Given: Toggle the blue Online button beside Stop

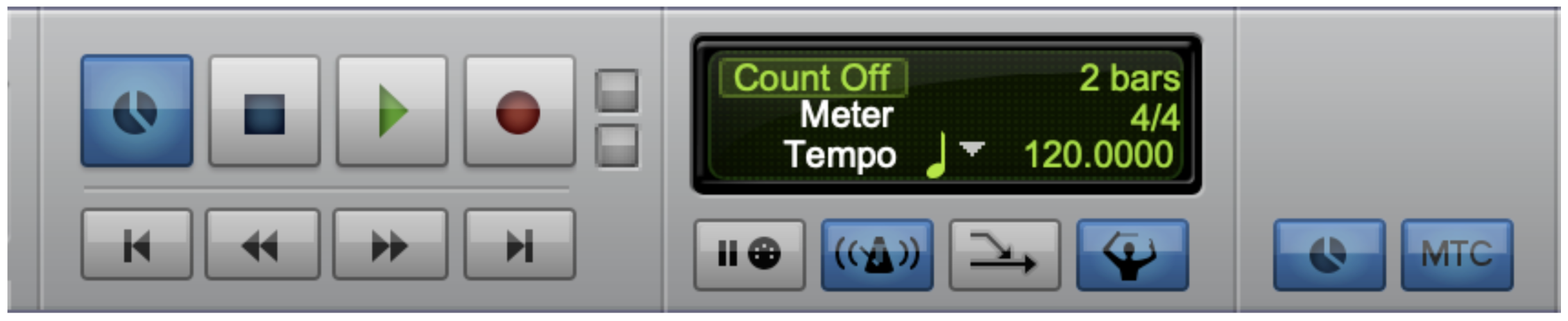Looking at the screenshot, I should 137,111.
